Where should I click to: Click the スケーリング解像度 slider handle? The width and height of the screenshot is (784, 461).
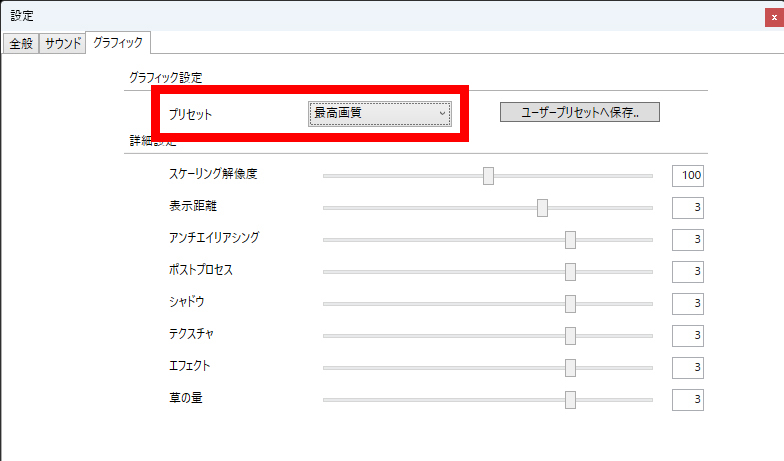click(488, 176)
